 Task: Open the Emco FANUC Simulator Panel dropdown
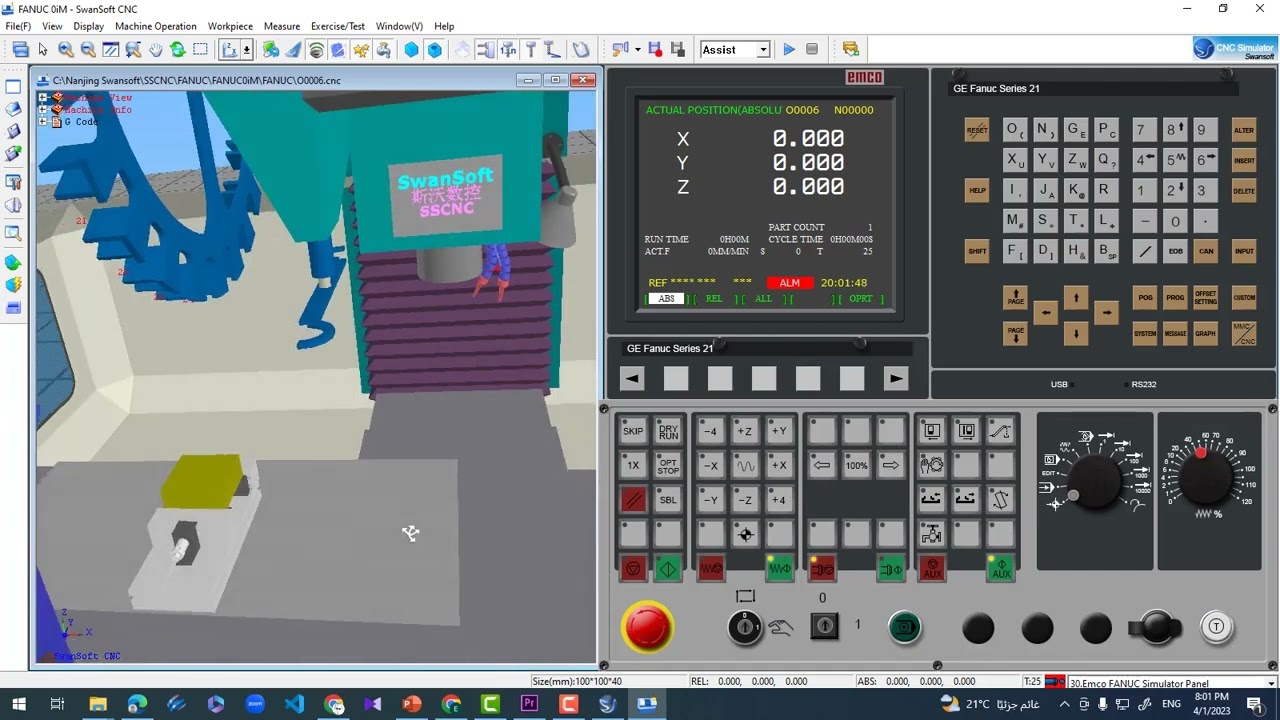coord(1271,684)
